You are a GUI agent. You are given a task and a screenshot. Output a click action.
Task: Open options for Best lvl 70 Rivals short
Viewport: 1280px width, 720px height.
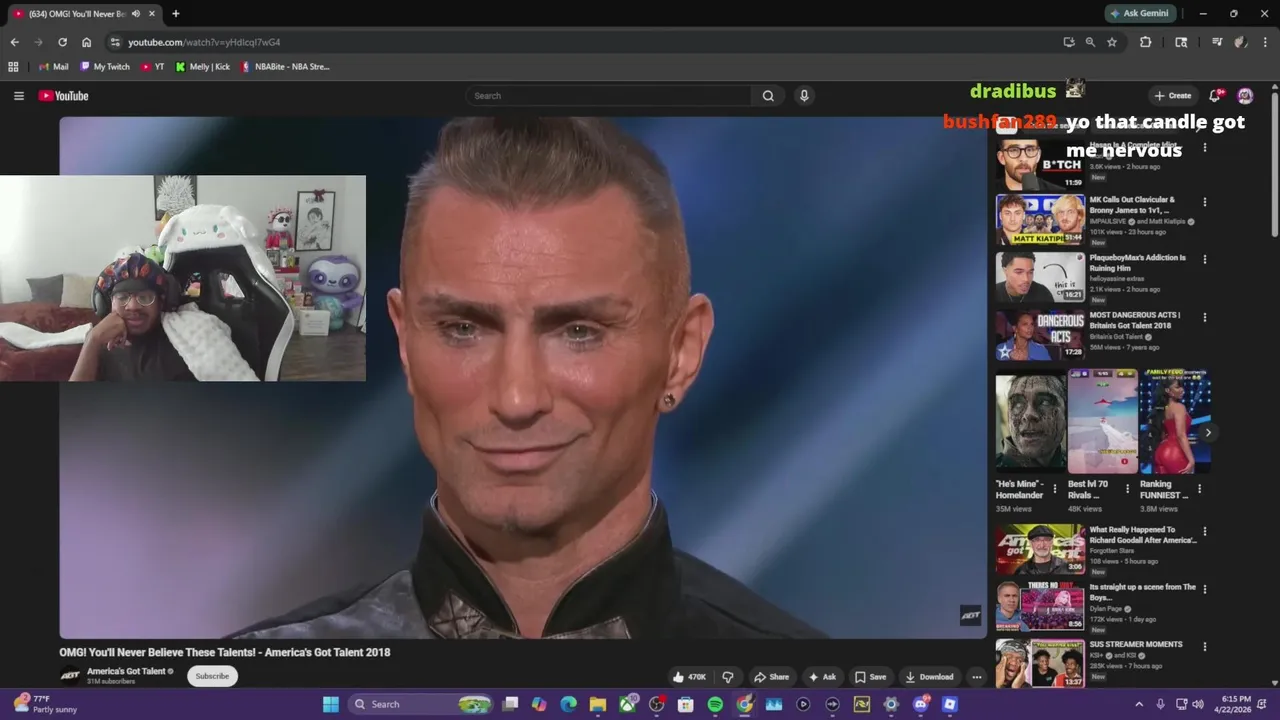tap(1127, 489)
